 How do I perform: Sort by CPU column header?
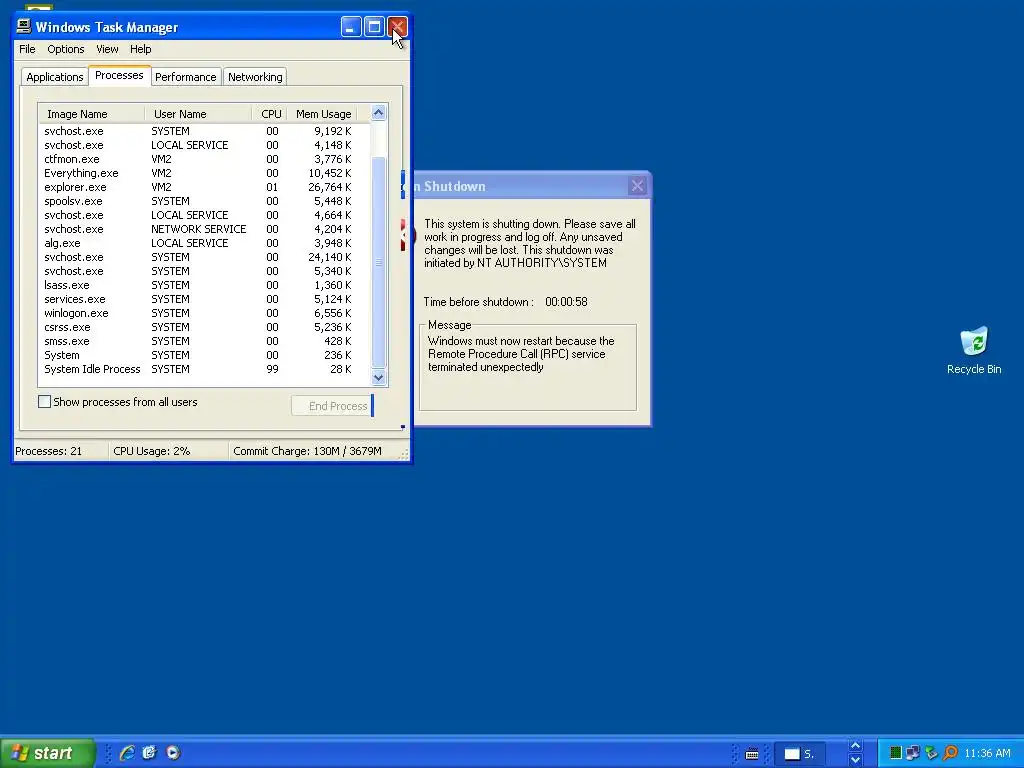tap(270, 114)
